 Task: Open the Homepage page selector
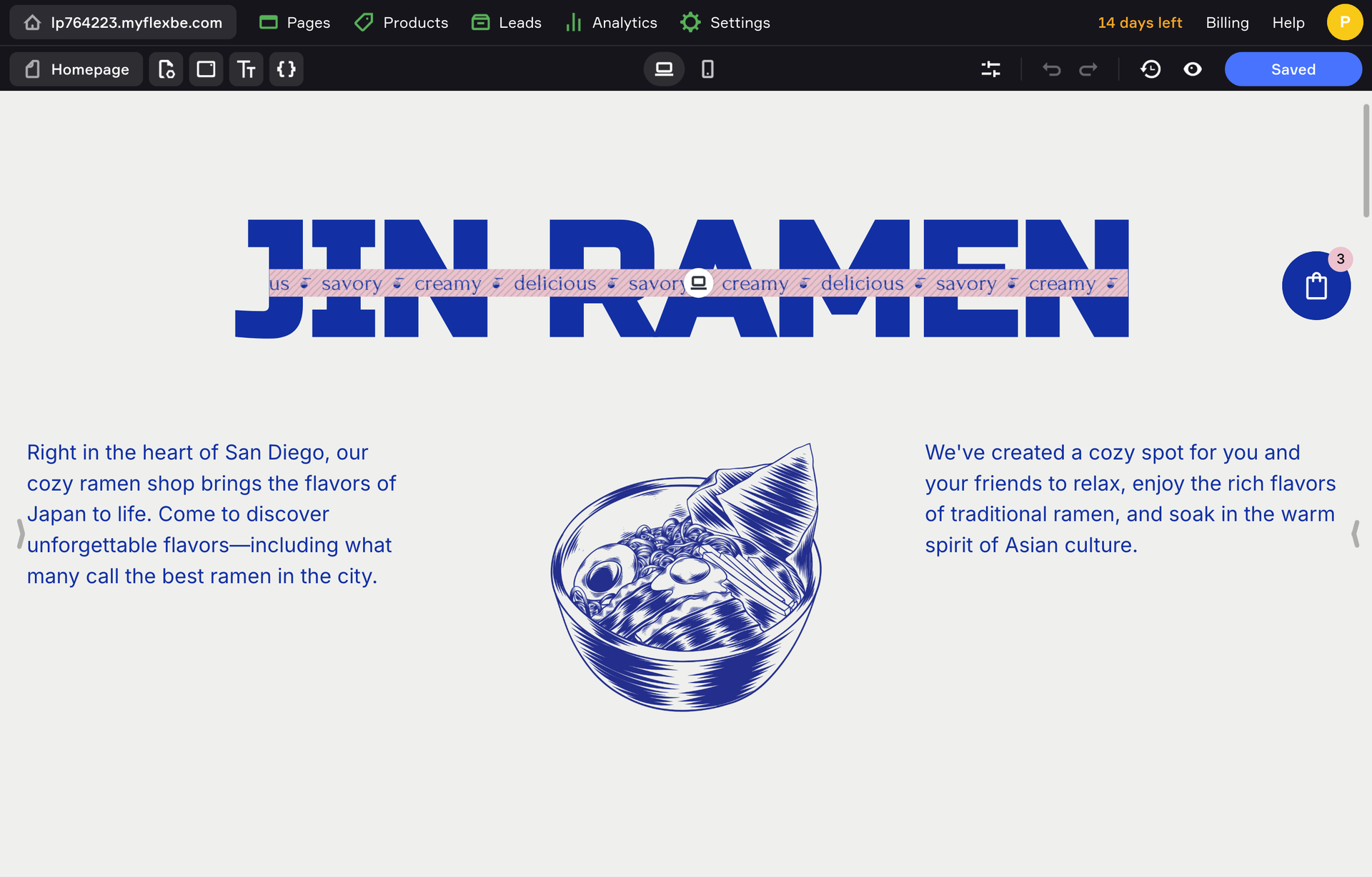pos(76,69)
